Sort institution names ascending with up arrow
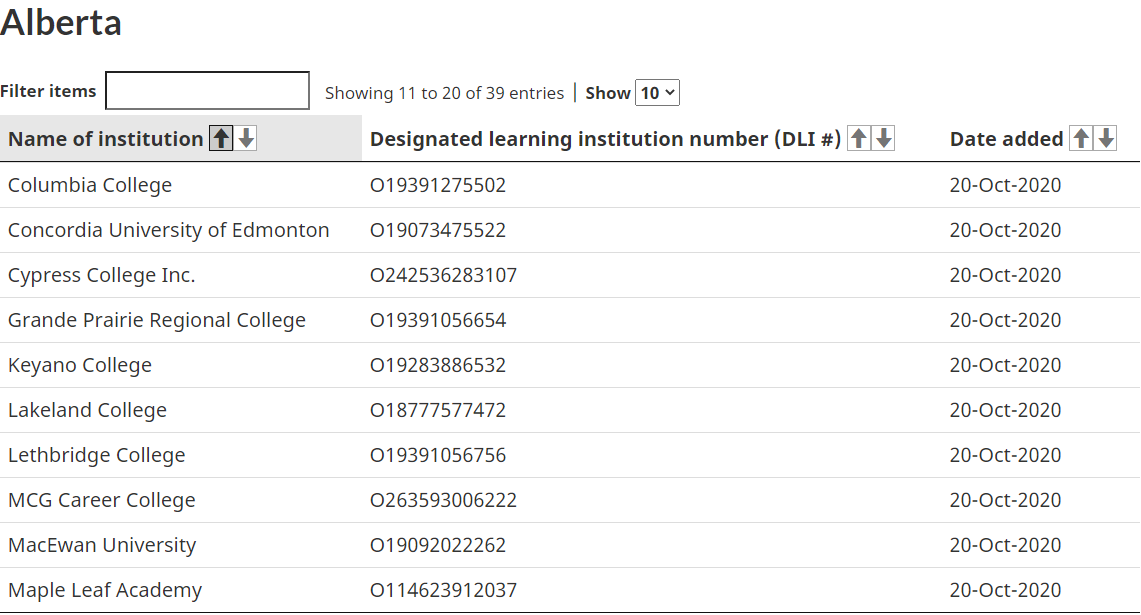The height and width of the screenshot is (615, 1141). point(221,138)
